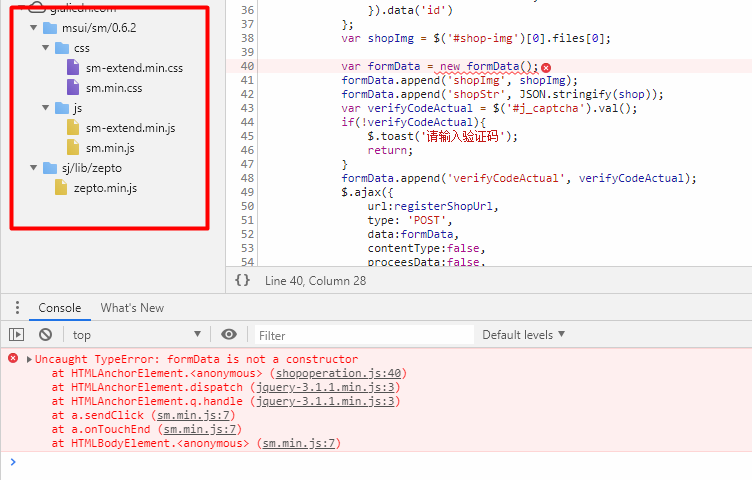Open sm.min.js:7 link in a.sendClick line
The image size is (752, 480).
point(194,415)
